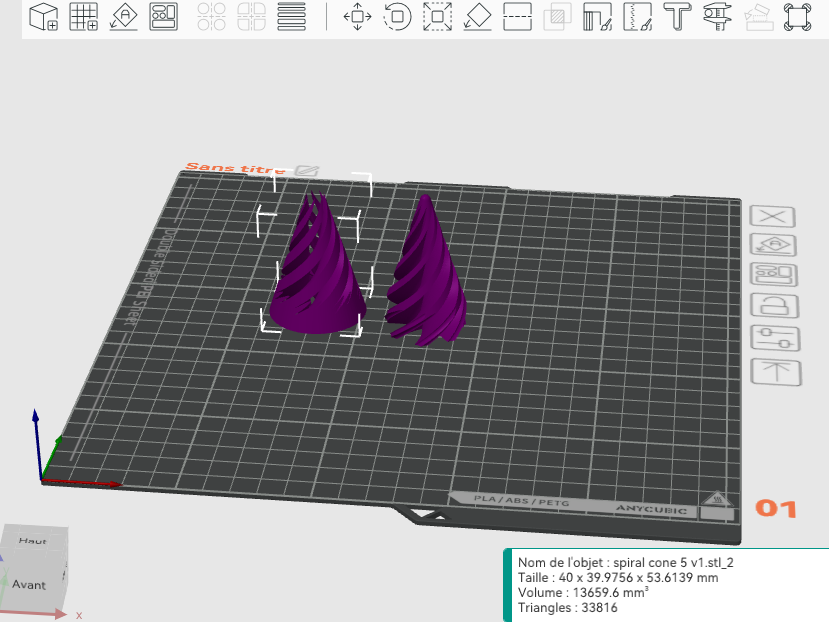Activate the Cut tool
This screenshot has height=622, width=829.
517,16
